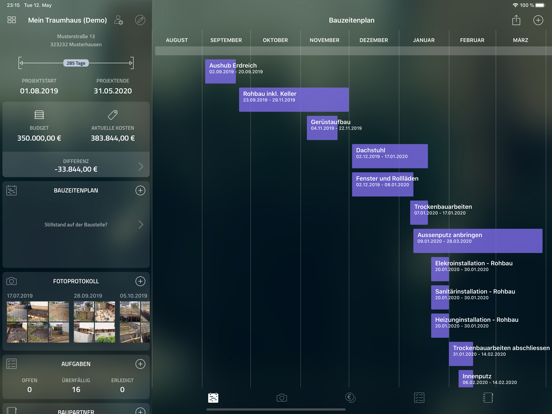Click the Dezember month header

374,40
